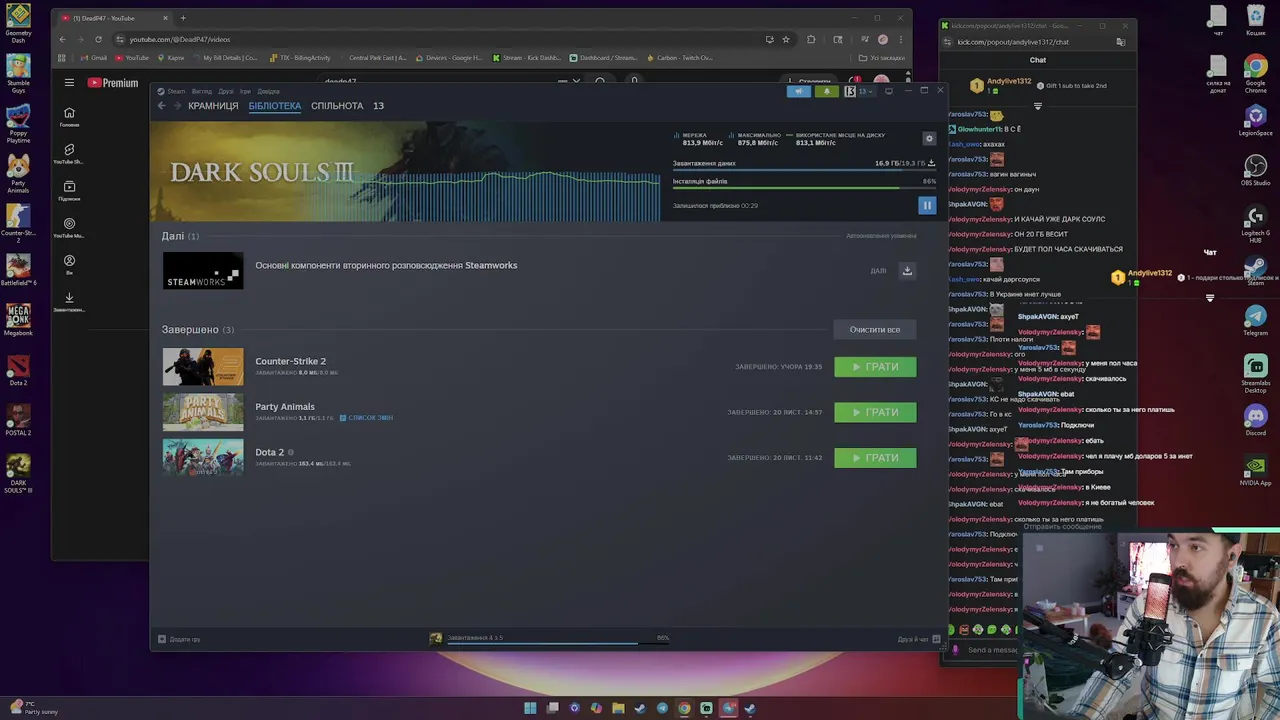Switch Steam to Big Picture mode icon
1280x720 pixels.
pyautogui.click(x=888, y=91)
